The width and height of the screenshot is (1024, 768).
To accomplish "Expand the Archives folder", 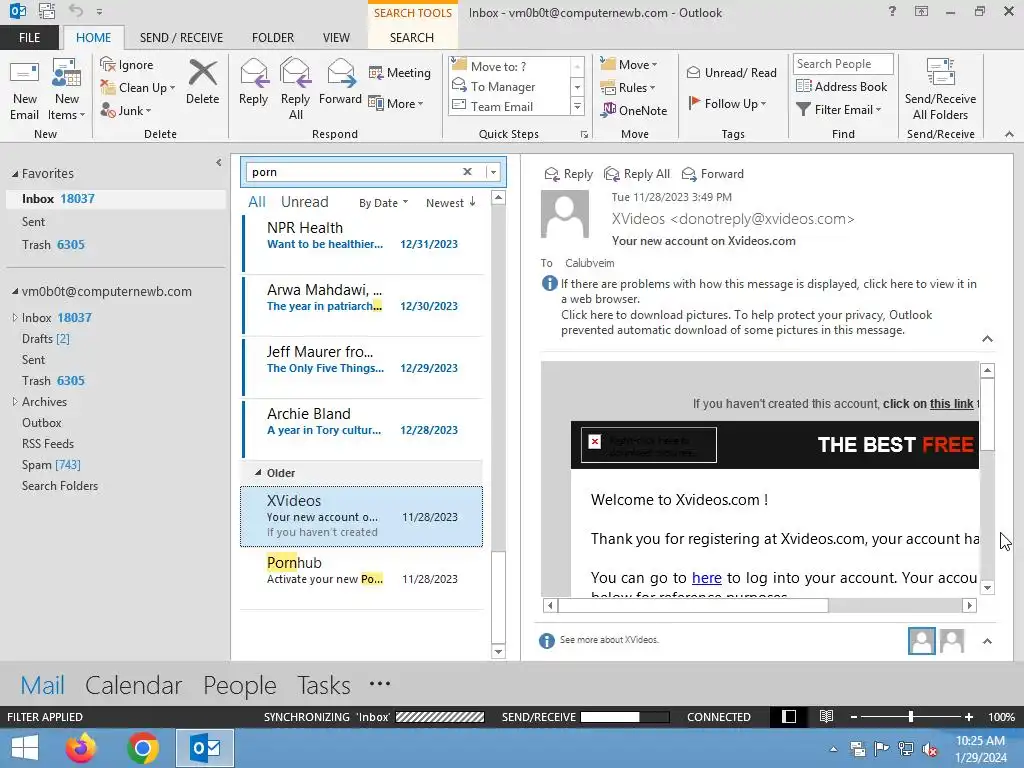I will pyautogui.click(x=14, y=402).
